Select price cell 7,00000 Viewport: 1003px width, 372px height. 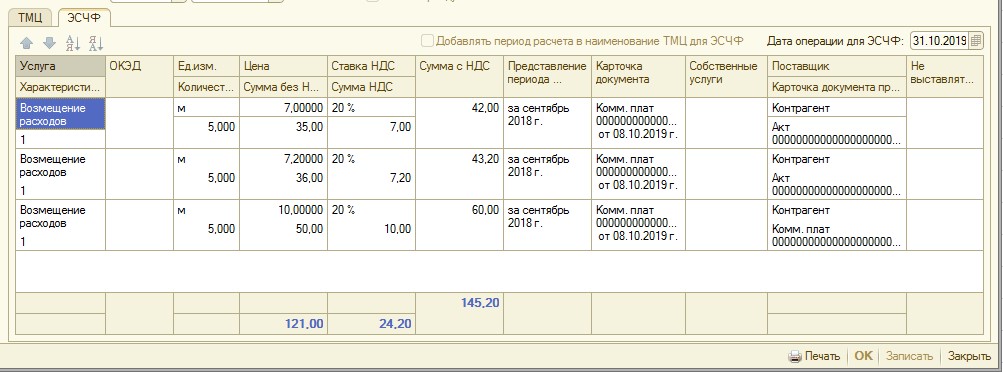click(283, 108)
